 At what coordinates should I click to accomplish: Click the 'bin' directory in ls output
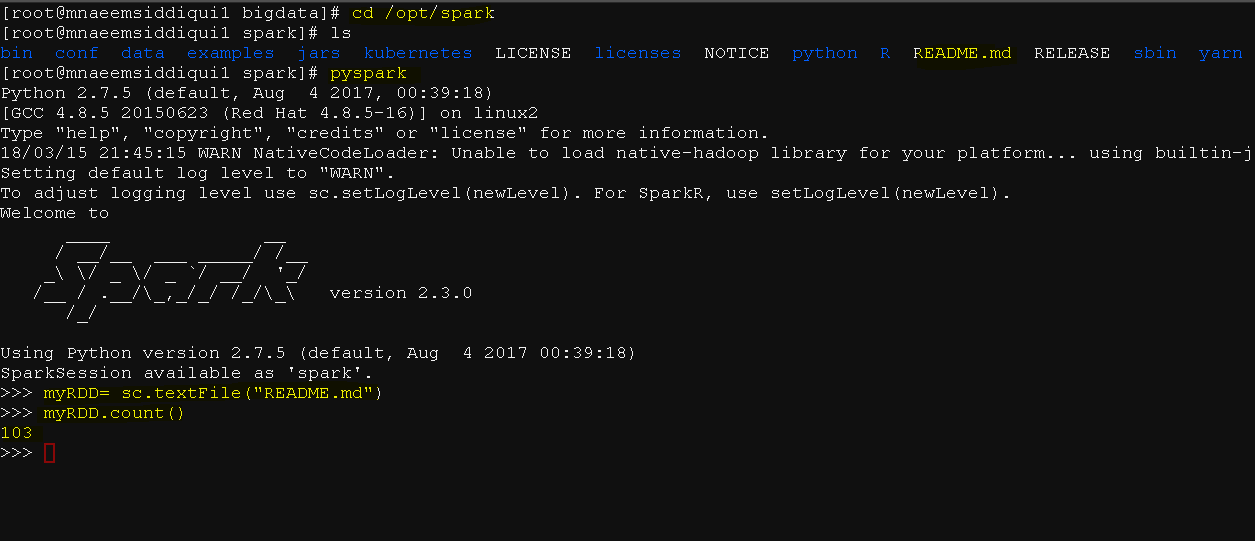click(17, 53)
